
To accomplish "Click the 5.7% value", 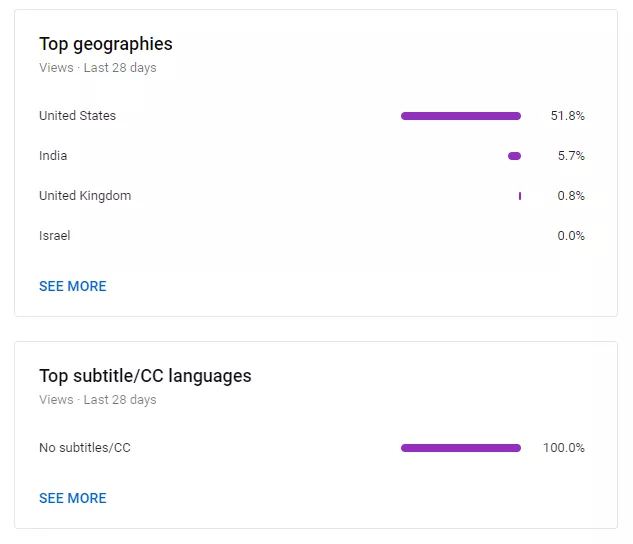I will point(571,156).
